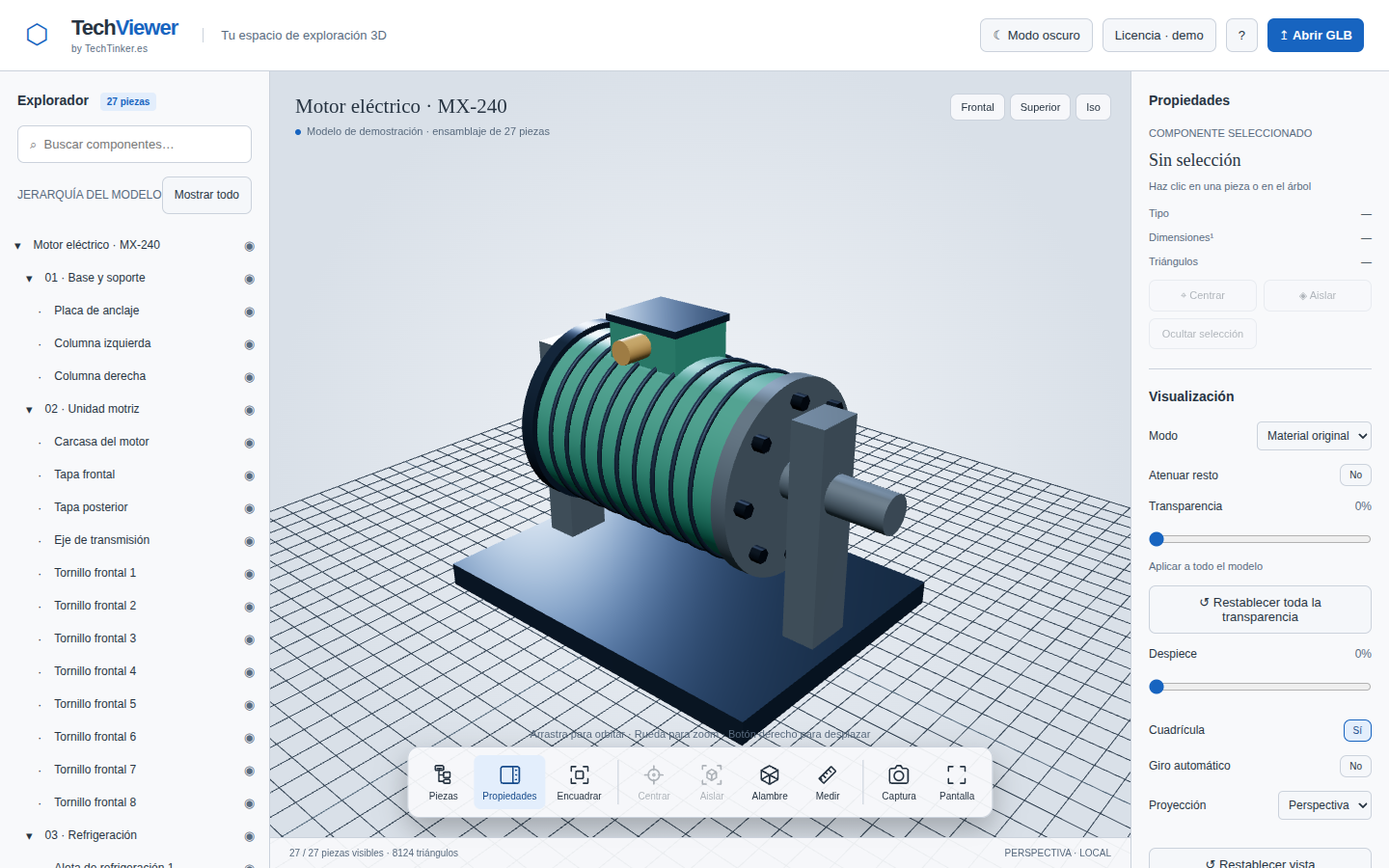Hide the Tornillo frontal 8 part
The image size is (1389, 868).
point(249,803)
